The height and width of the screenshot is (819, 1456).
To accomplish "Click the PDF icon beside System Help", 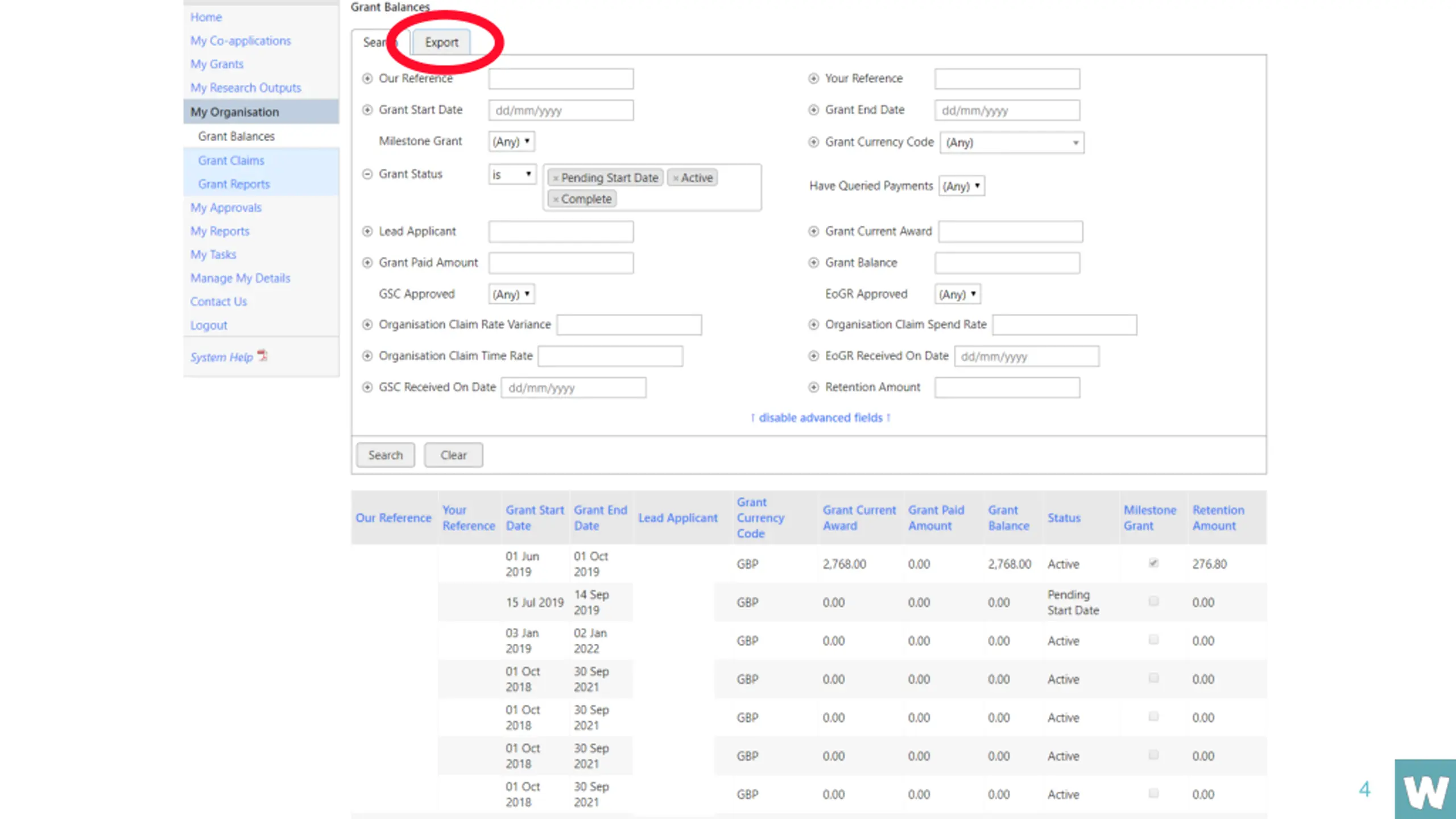I will pos(262,355).
